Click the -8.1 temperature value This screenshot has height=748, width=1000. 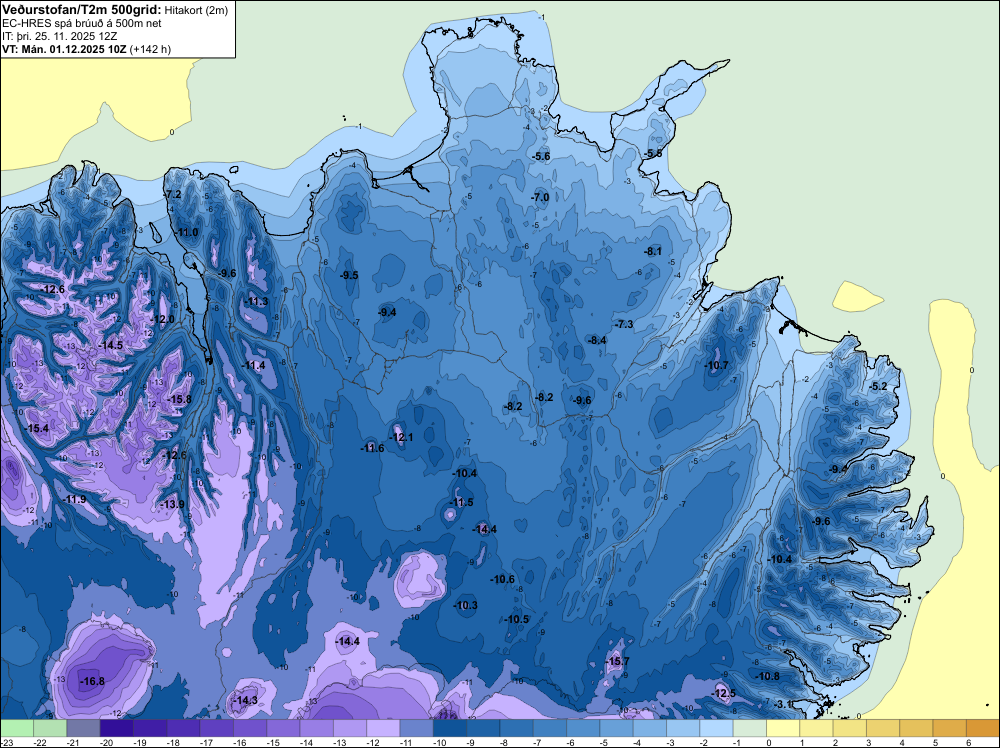pos(653,251)
